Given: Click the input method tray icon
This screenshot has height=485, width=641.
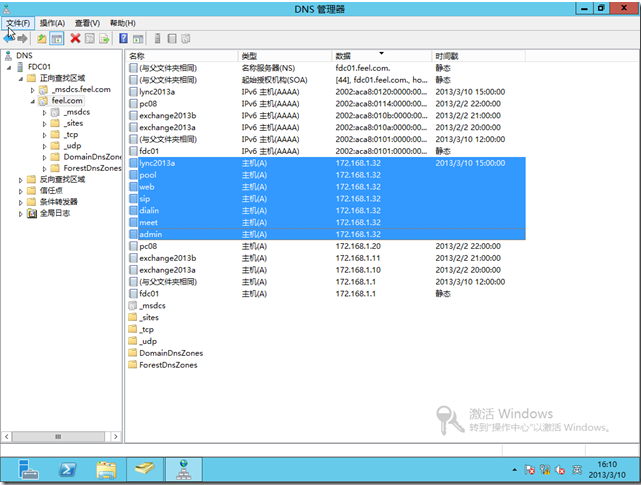Looking at the screenshot, I should pyautogui.click(x=577, y=470).
